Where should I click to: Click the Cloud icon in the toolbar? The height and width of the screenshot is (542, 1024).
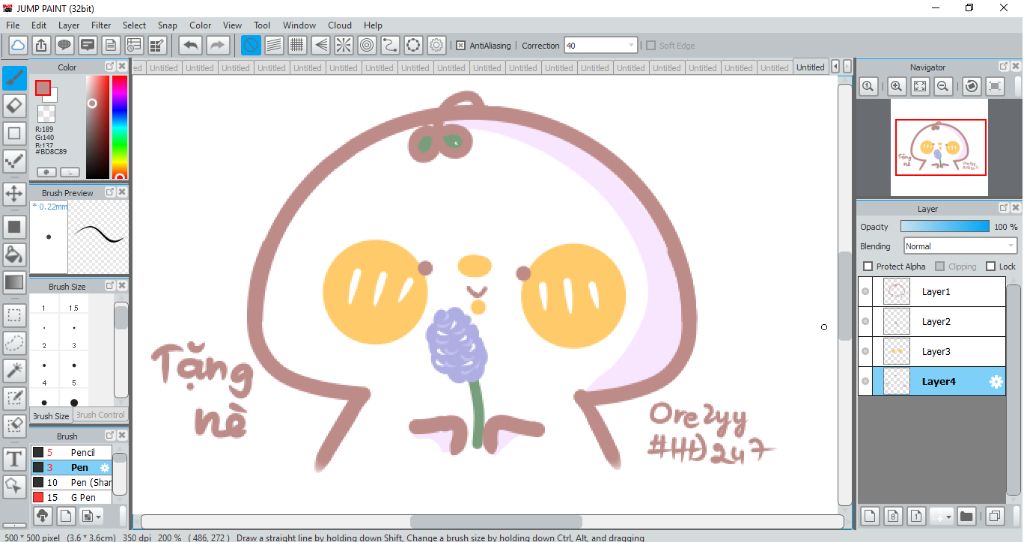[18, 45]
